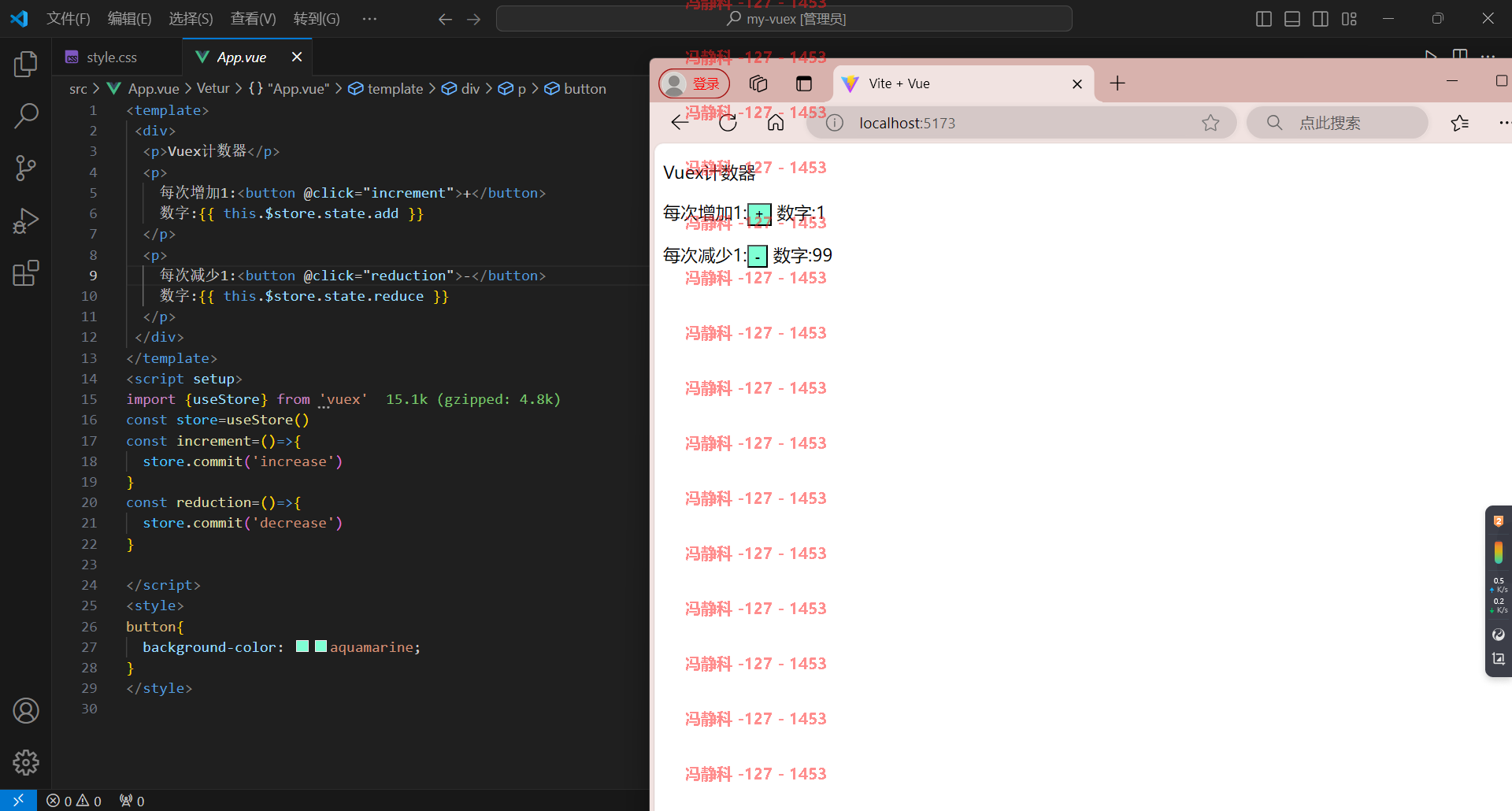Click the remote window status icon
Viewport: 1512px width, 811px height.
coord(18,800)
